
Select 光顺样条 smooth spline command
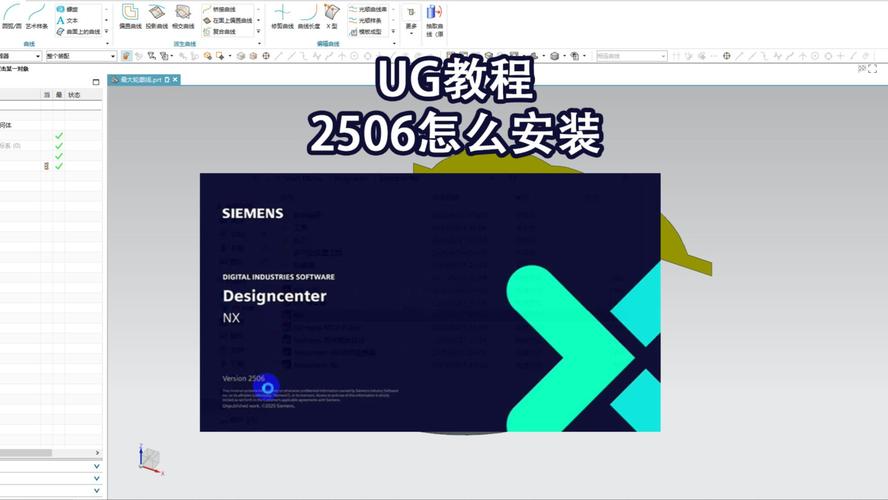coord(366,20)
